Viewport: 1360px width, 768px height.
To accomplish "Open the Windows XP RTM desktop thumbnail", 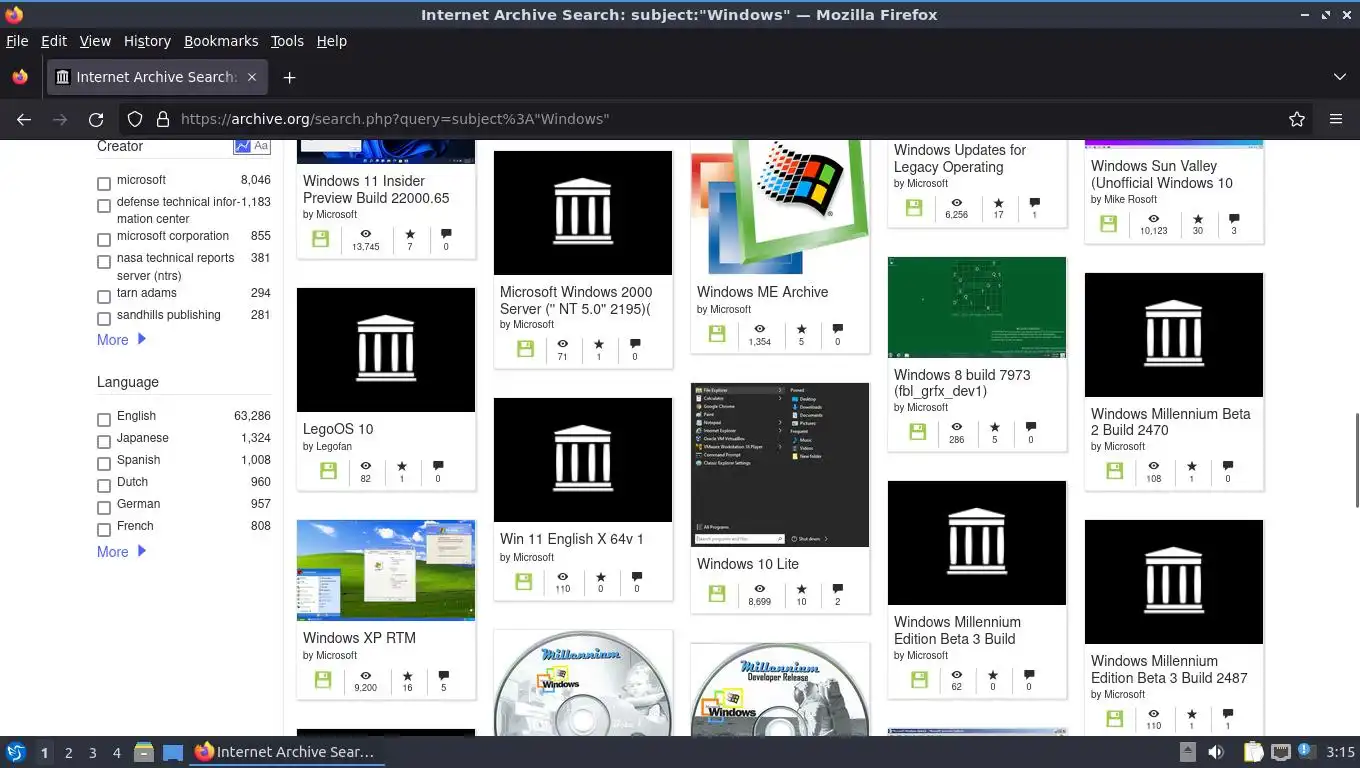I will (x=386, y=570).
